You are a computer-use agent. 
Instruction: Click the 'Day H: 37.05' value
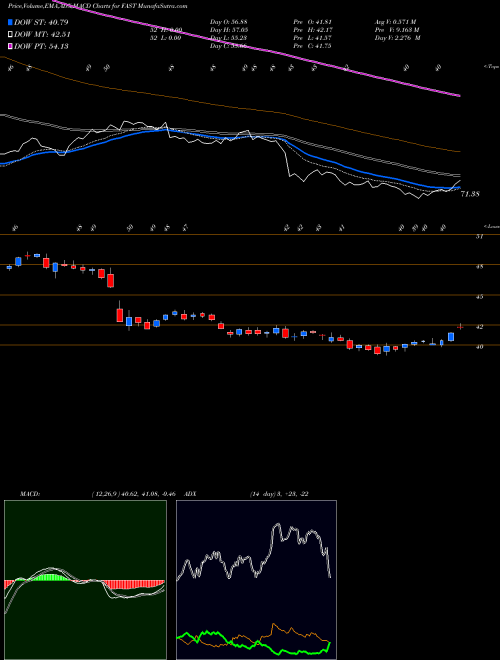(x=227, y=30)
